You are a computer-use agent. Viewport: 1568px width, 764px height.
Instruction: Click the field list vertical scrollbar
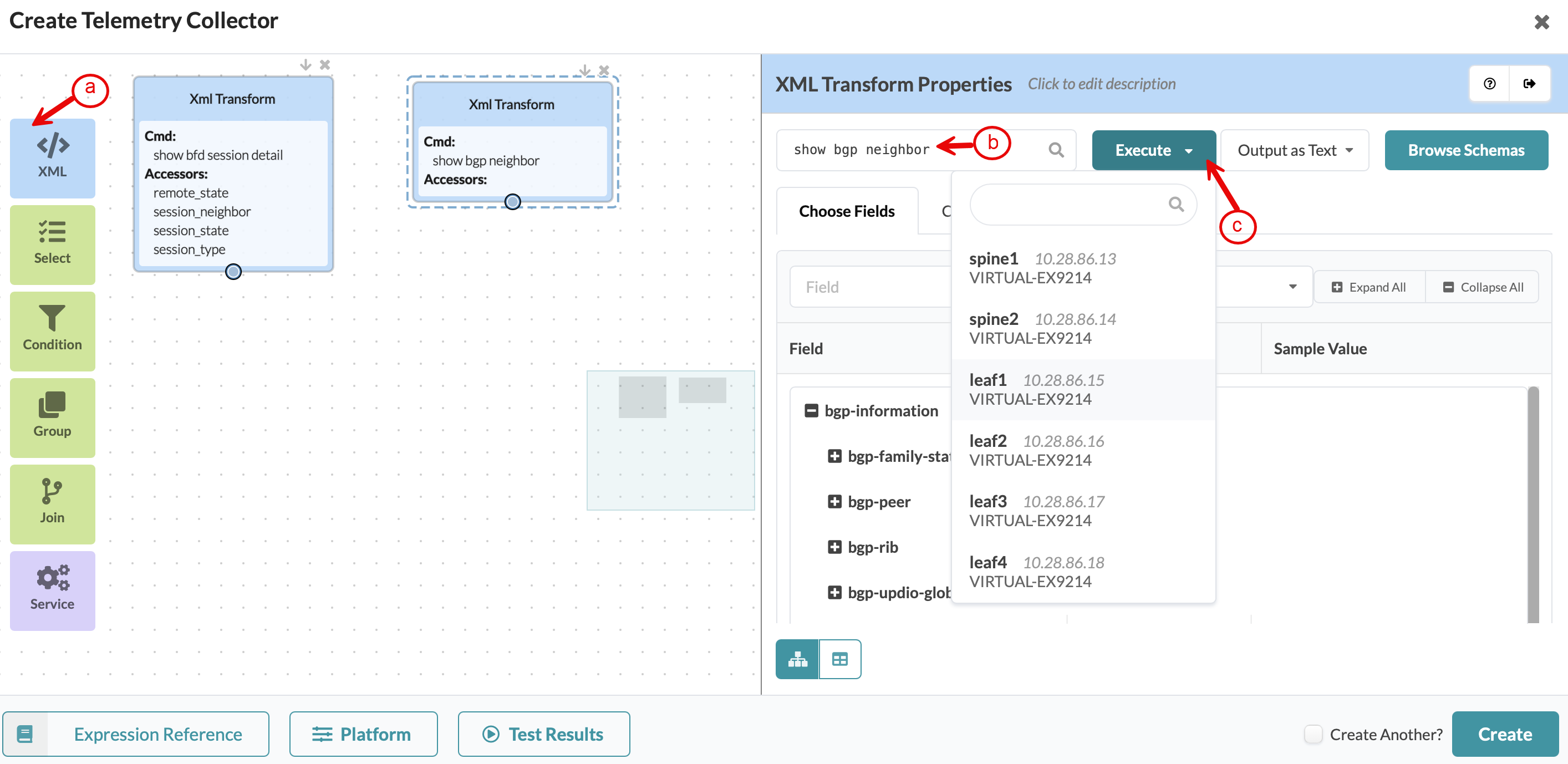[x=1533, y=505]
